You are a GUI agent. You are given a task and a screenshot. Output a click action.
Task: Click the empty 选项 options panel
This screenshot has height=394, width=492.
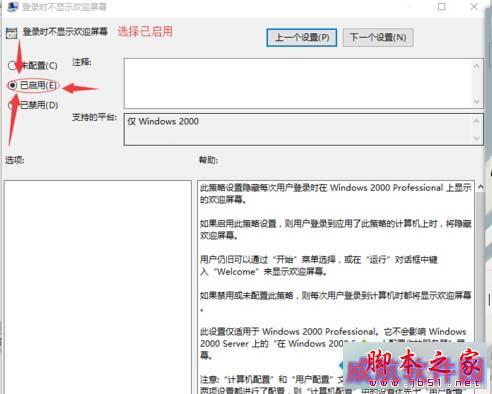(98, 287)
